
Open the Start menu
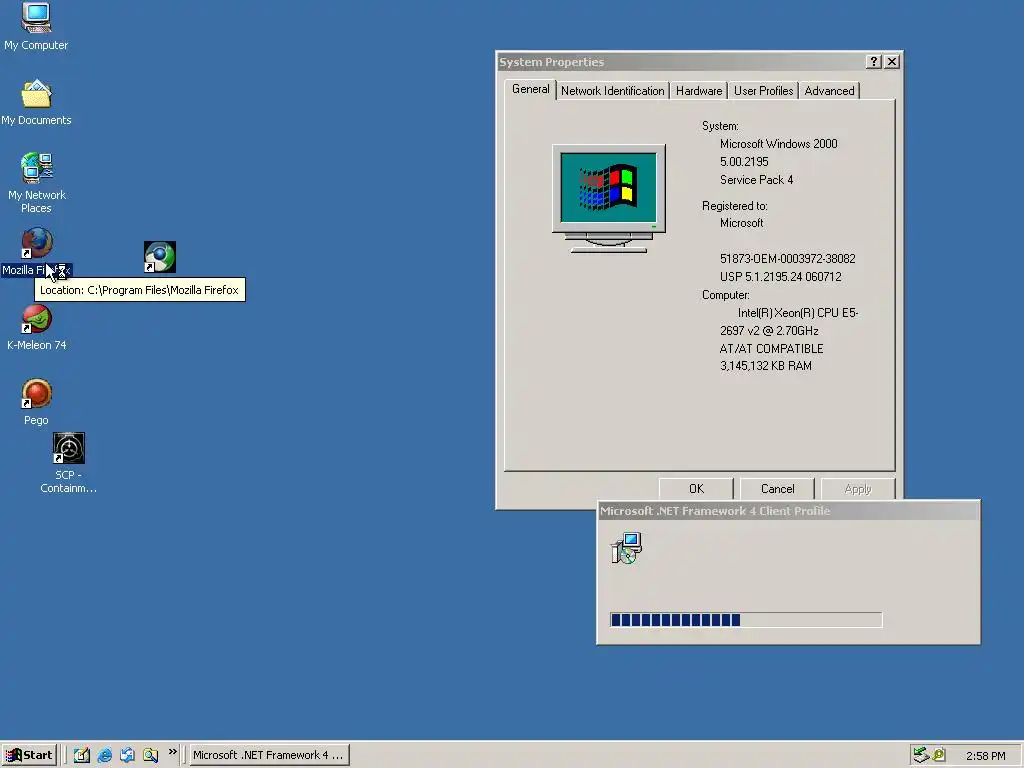click(x=29, y=755)
